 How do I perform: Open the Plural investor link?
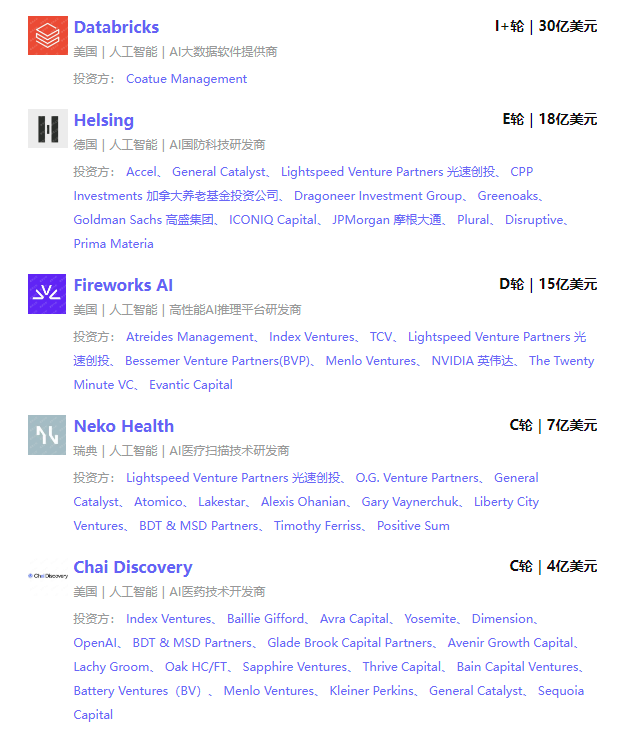[x=473, y=220]
